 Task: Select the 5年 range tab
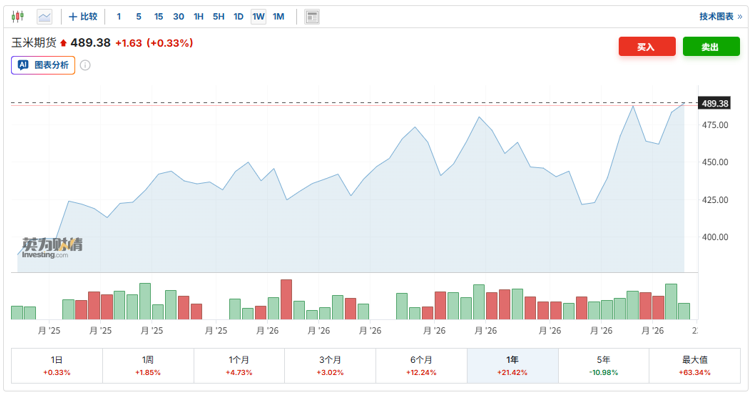(604, 366)
